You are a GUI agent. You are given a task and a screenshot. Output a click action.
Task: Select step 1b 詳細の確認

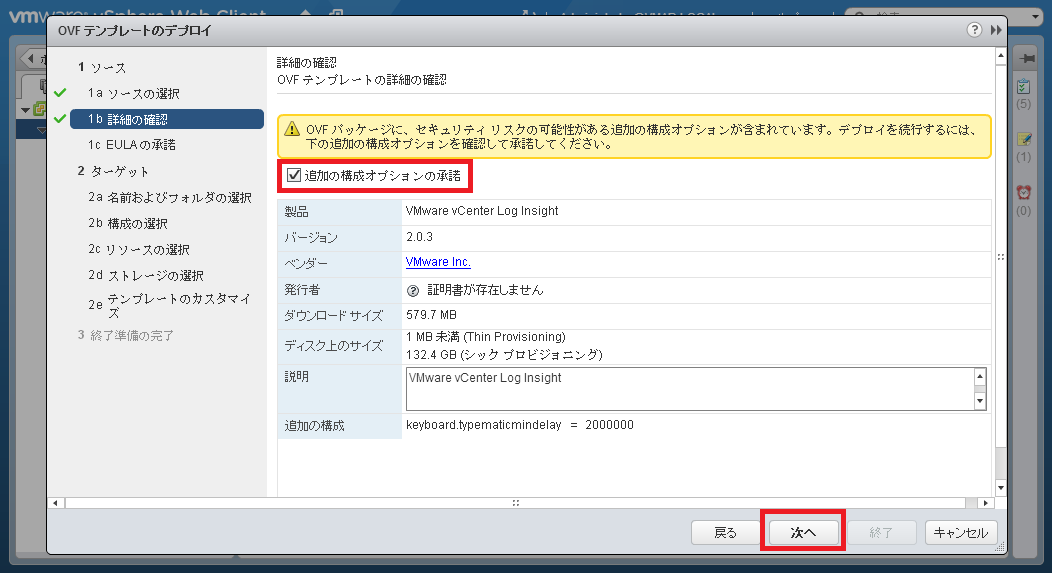(167, 119)
